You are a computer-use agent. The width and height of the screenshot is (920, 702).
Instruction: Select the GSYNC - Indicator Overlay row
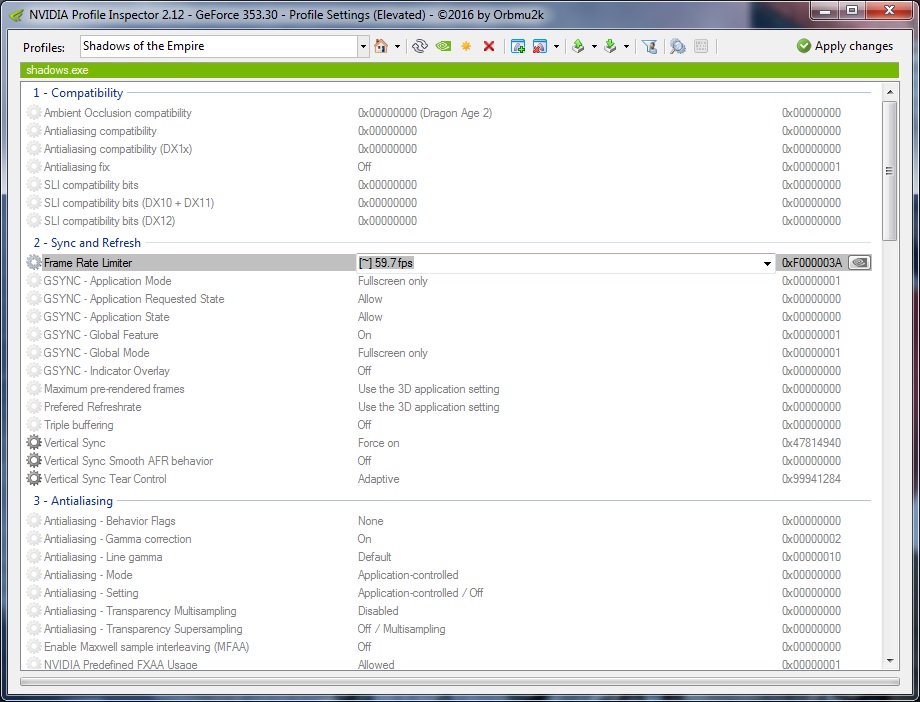(449, 371)
